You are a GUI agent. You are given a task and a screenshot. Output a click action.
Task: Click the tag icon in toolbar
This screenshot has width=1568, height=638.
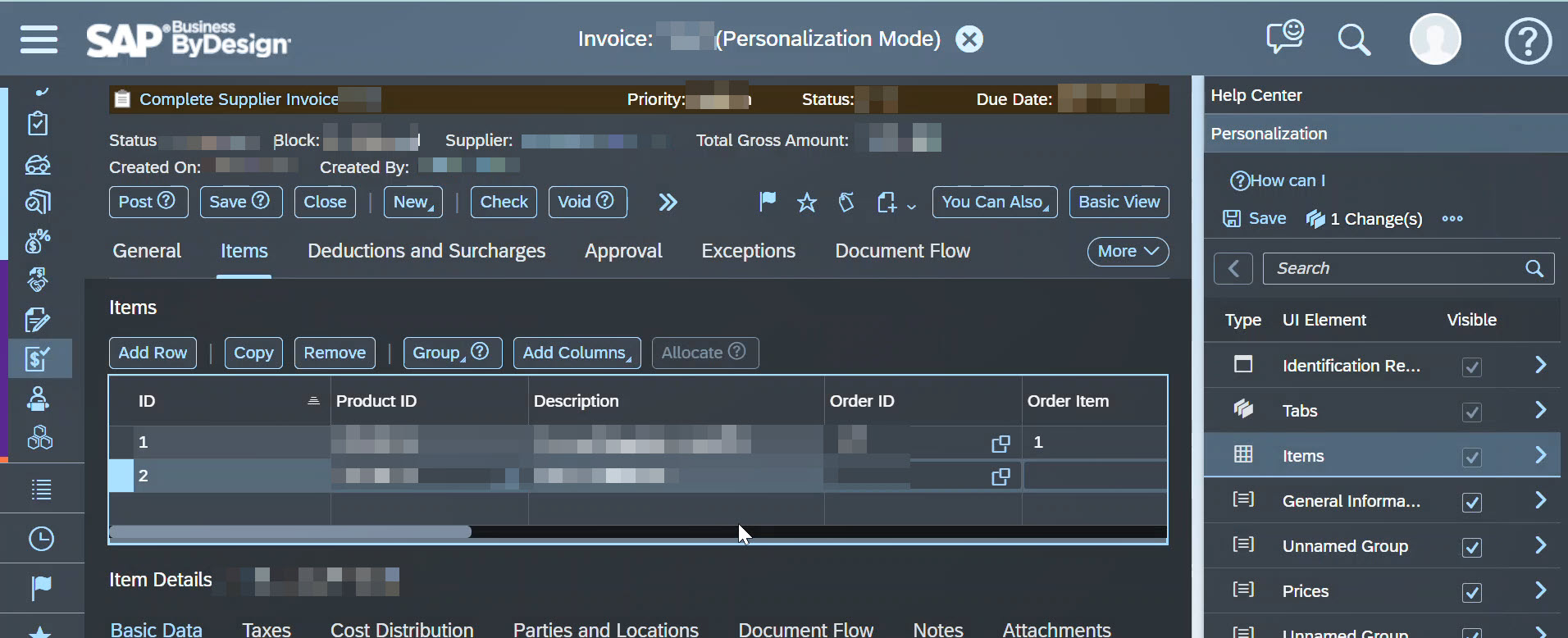pos(846,202)
